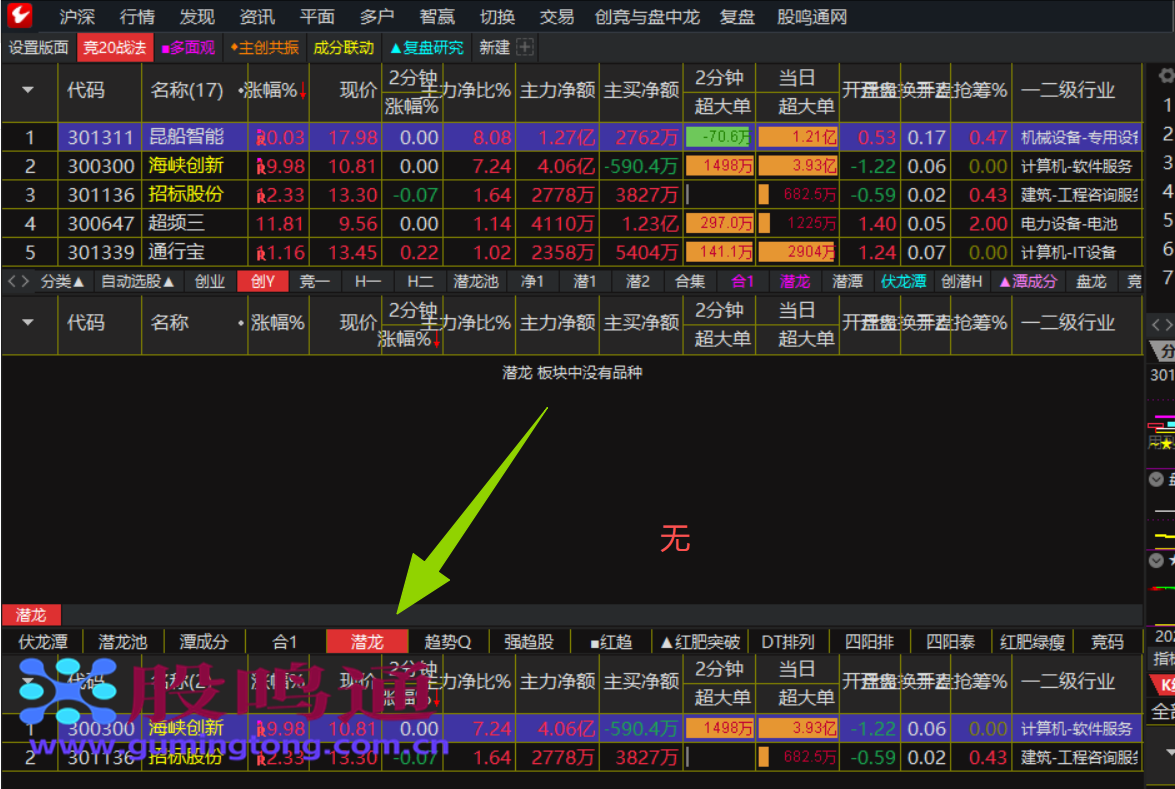1175x789 pixels.
Task: Click 海峡创新's orange 1498万 bar in top table
Action: pos(719,166)
